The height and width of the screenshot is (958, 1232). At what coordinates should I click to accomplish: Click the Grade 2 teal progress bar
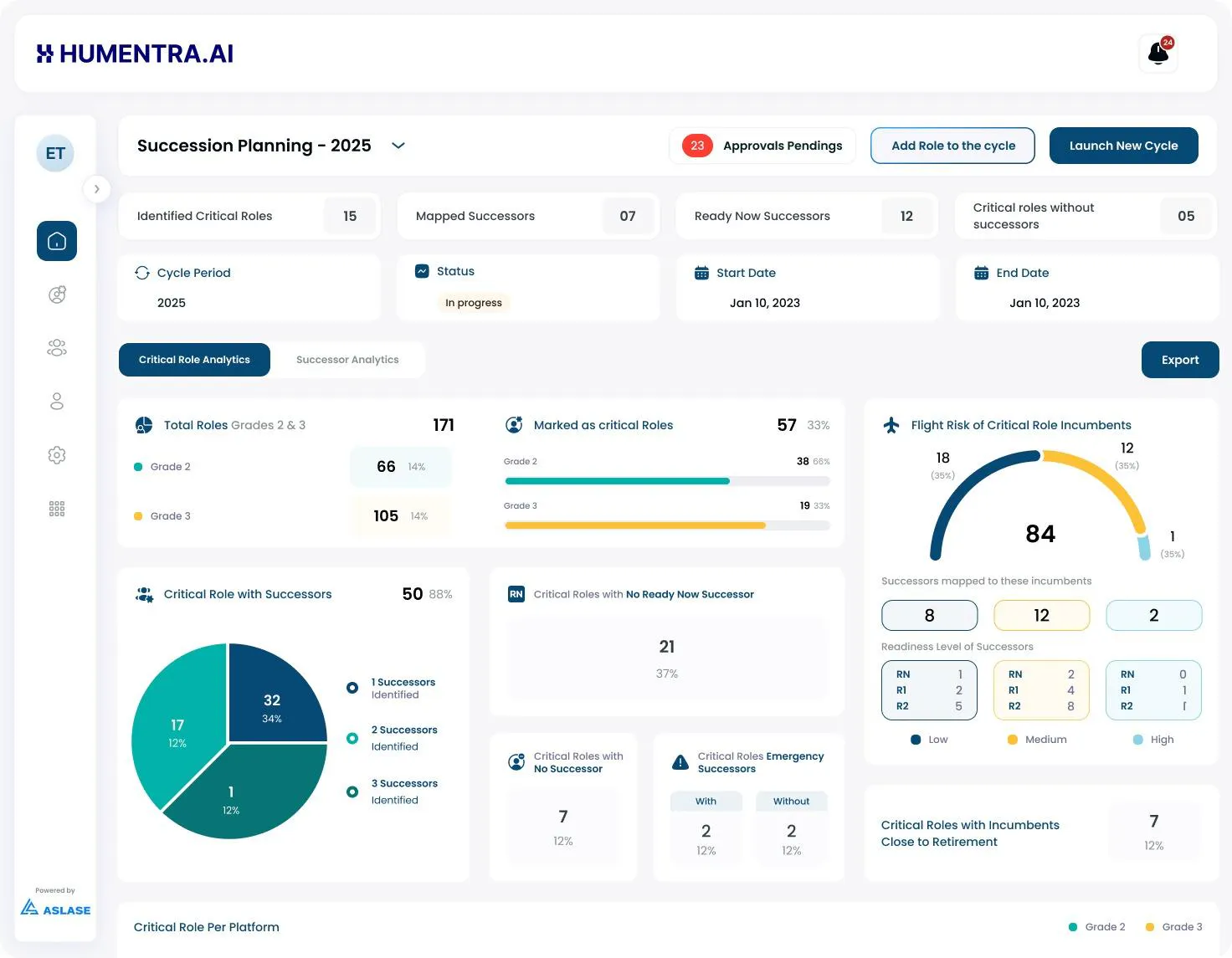click(618, 481)
